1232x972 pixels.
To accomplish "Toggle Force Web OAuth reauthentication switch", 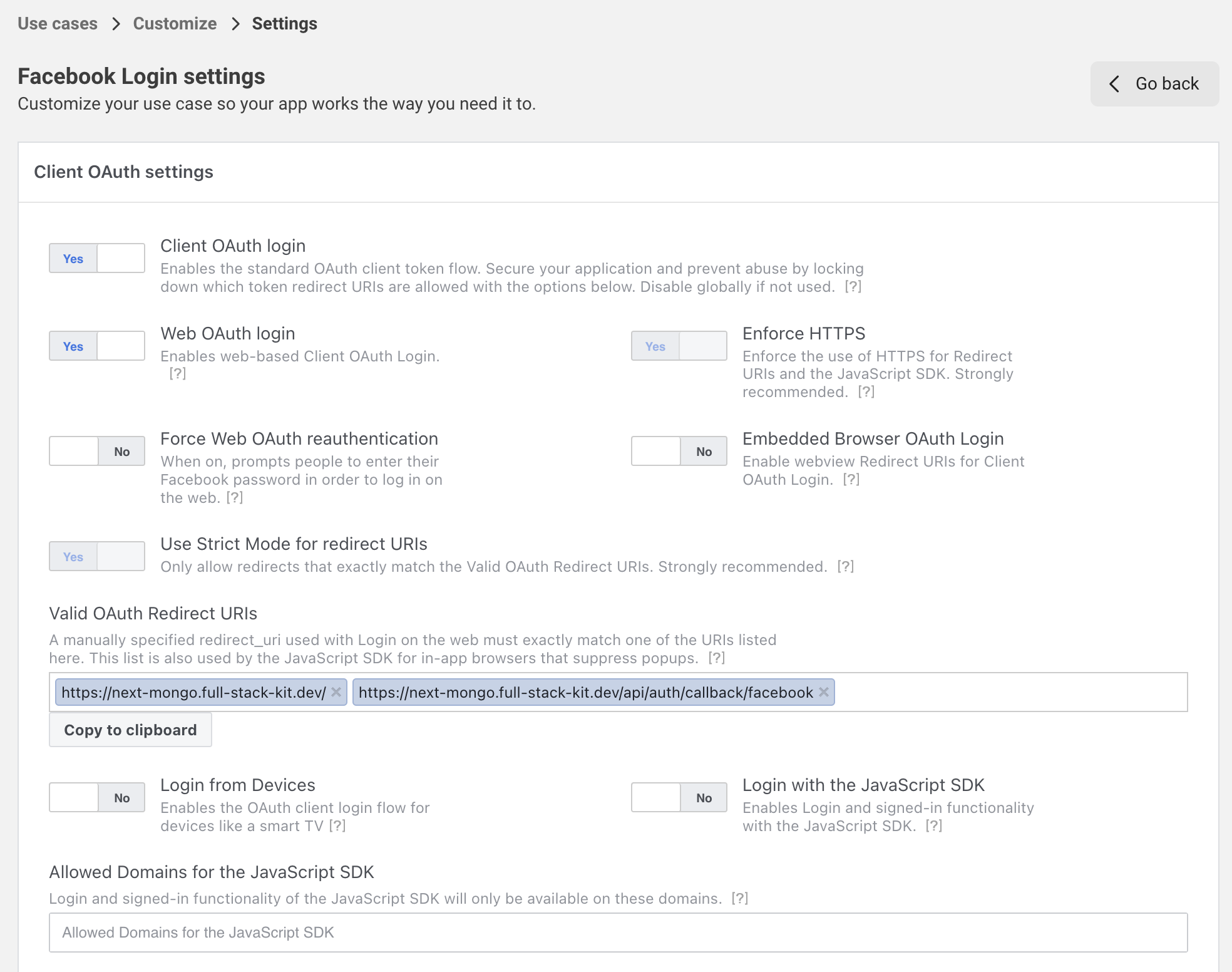I will pos(97,451).
